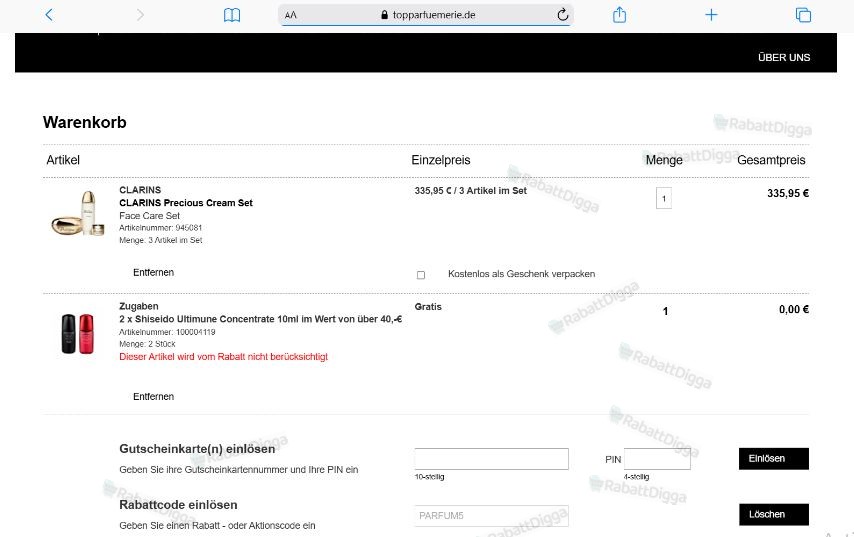Remove the Shiseido Zugaben item via Entfernen
The image size is (854, 537).
point(154,396)
